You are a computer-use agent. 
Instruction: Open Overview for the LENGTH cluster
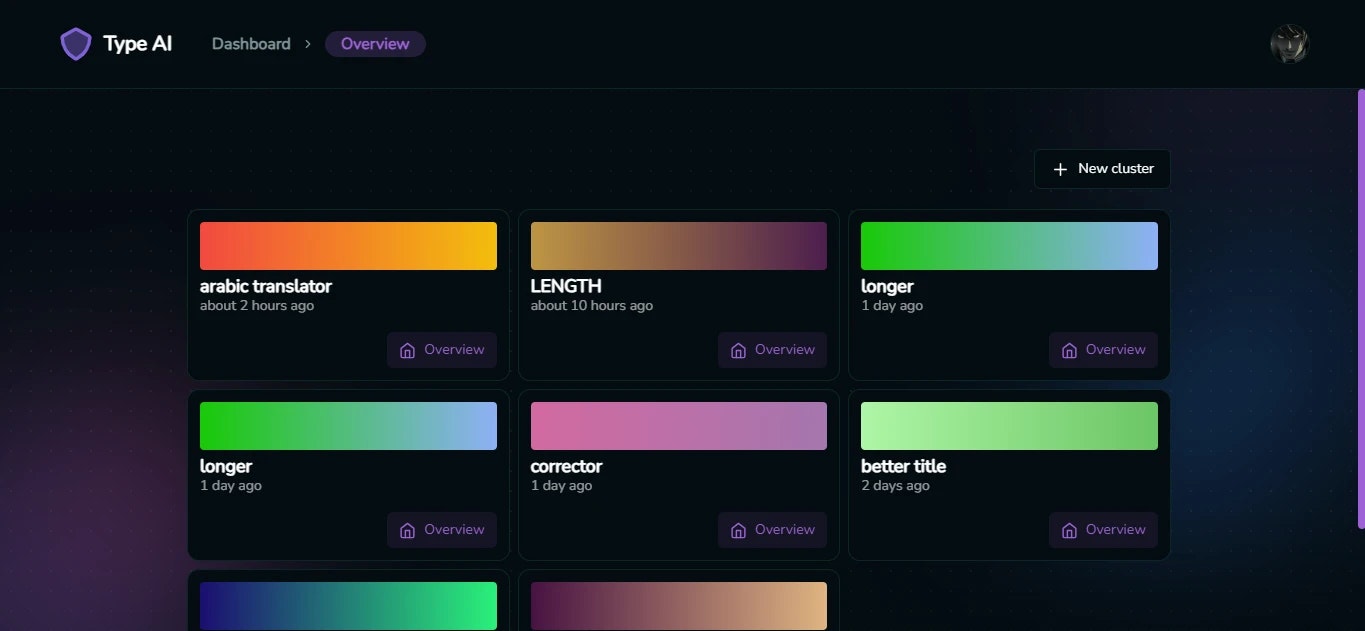pyautogui.click(x=773, y=350)
